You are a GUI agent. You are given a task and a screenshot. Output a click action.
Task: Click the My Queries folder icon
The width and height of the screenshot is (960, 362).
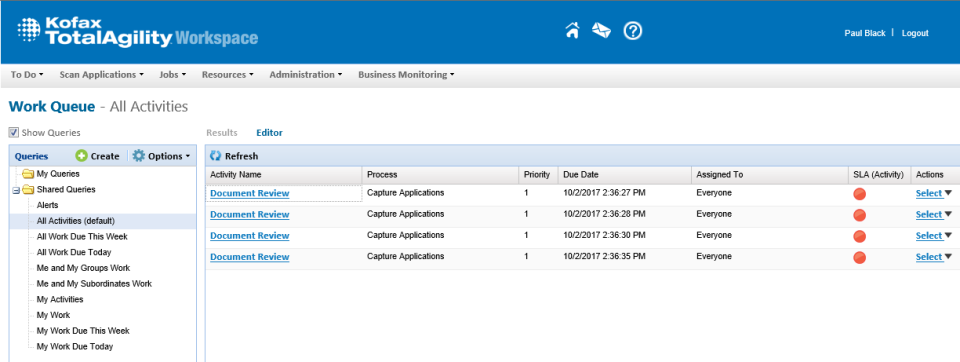click(x=28, y=174)
